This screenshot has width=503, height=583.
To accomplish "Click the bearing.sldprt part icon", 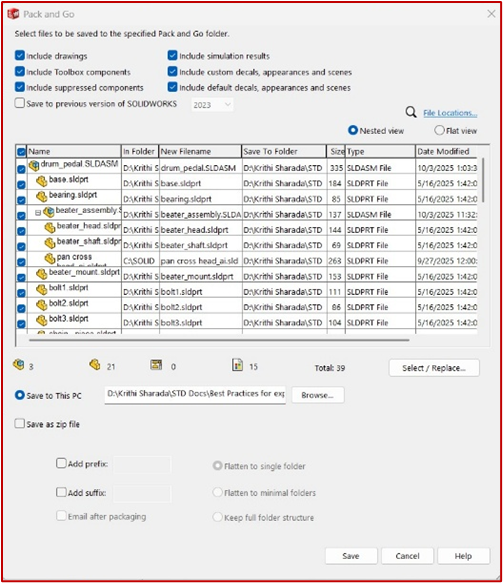I will click(42, 197).
